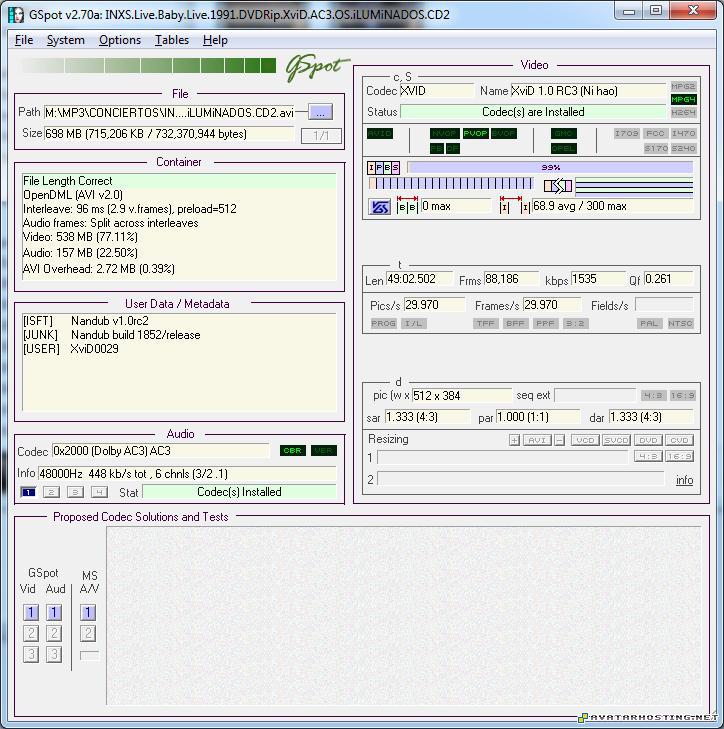724x729 pixels.
Task: Click the MPG4 codec indicator
Action: (683, 100)
